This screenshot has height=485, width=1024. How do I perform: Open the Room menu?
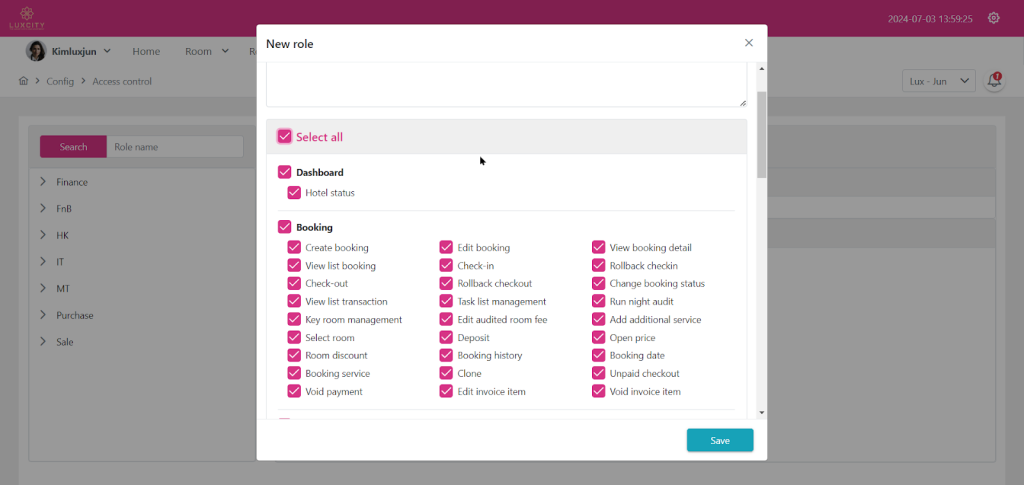[206, 51]
